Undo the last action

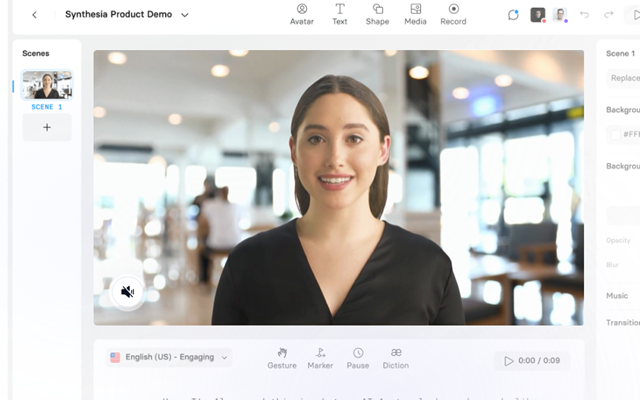584,15
